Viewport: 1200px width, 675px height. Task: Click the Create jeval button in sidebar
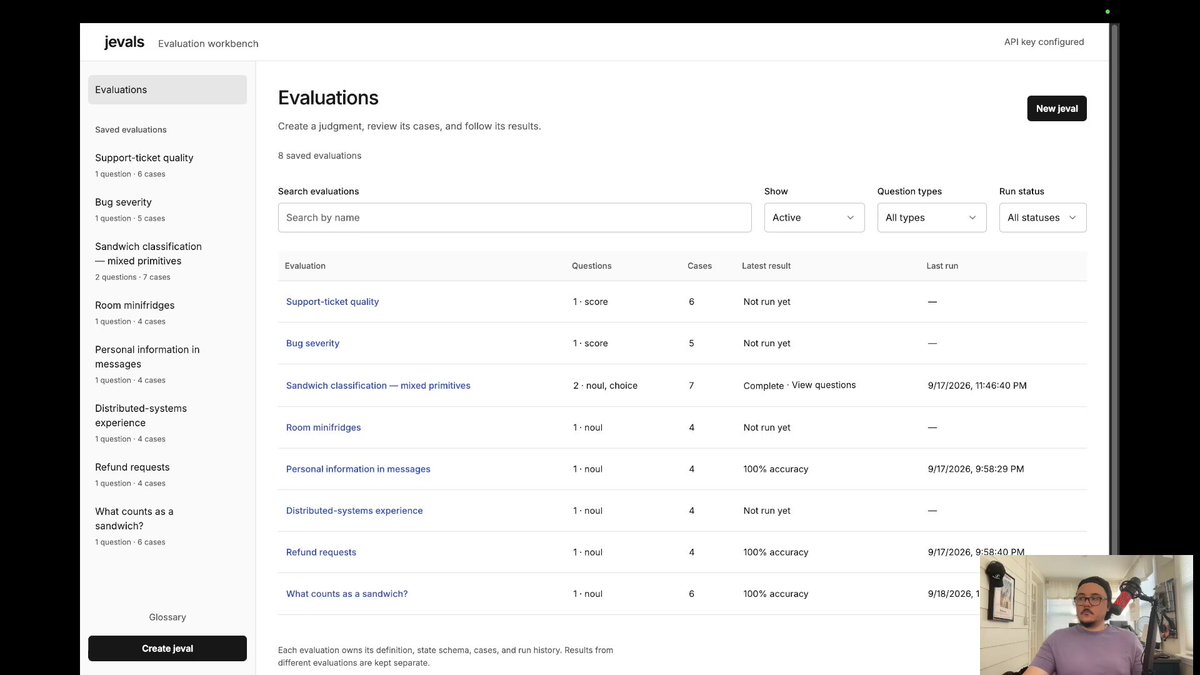click(167, 648)
